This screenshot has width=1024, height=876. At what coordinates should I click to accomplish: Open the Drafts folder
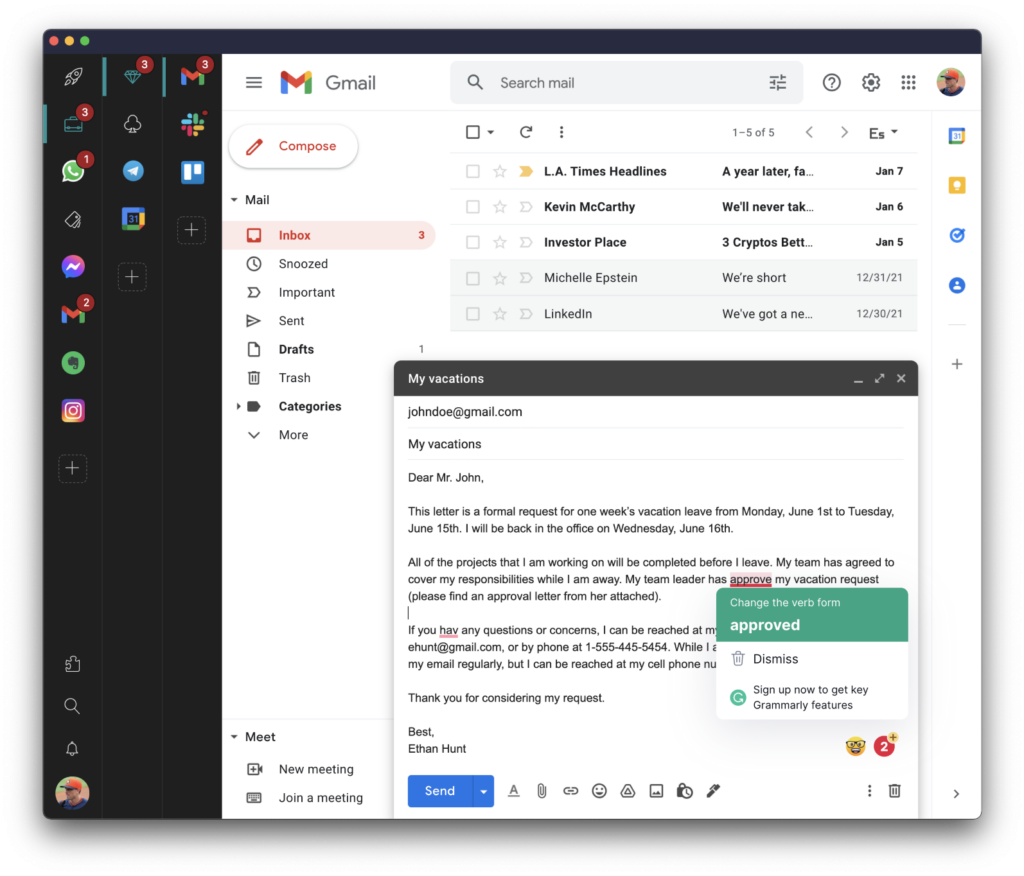[296, 349]
